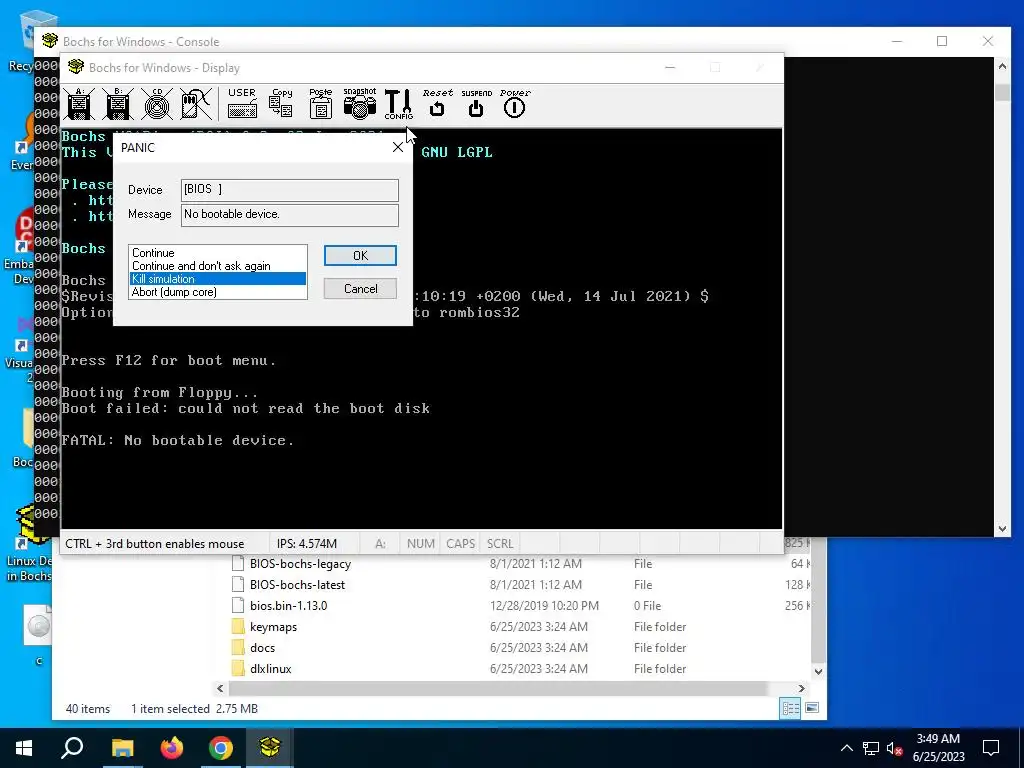Screen dimensions: 1024x768
Task: Maximize the Bochs Console window
Action: (942, 41)
